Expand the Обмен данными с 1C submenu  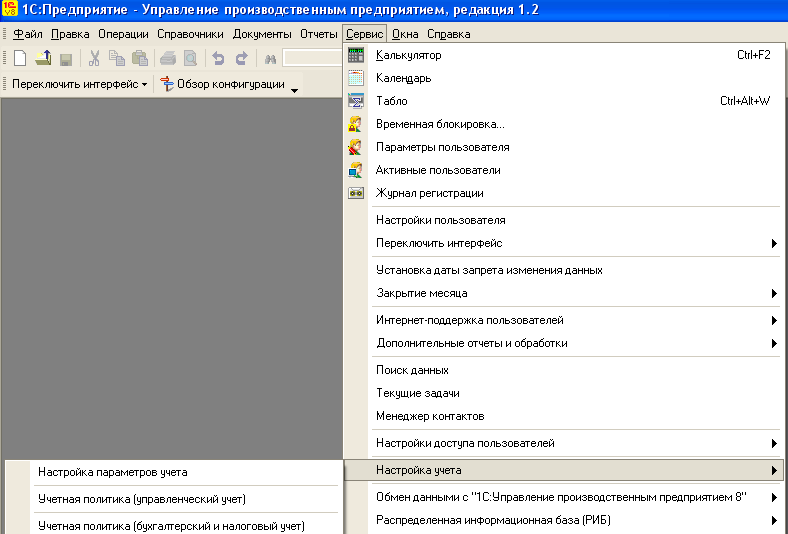pos(563,497)
